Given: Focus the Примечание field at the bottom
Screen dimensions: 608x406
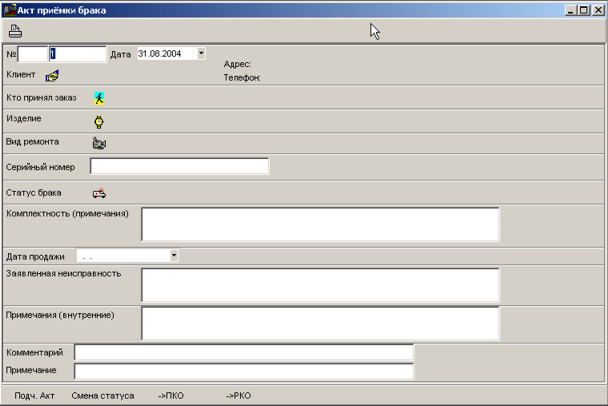Looking at the screenshot, I should [x=243, y=371].
